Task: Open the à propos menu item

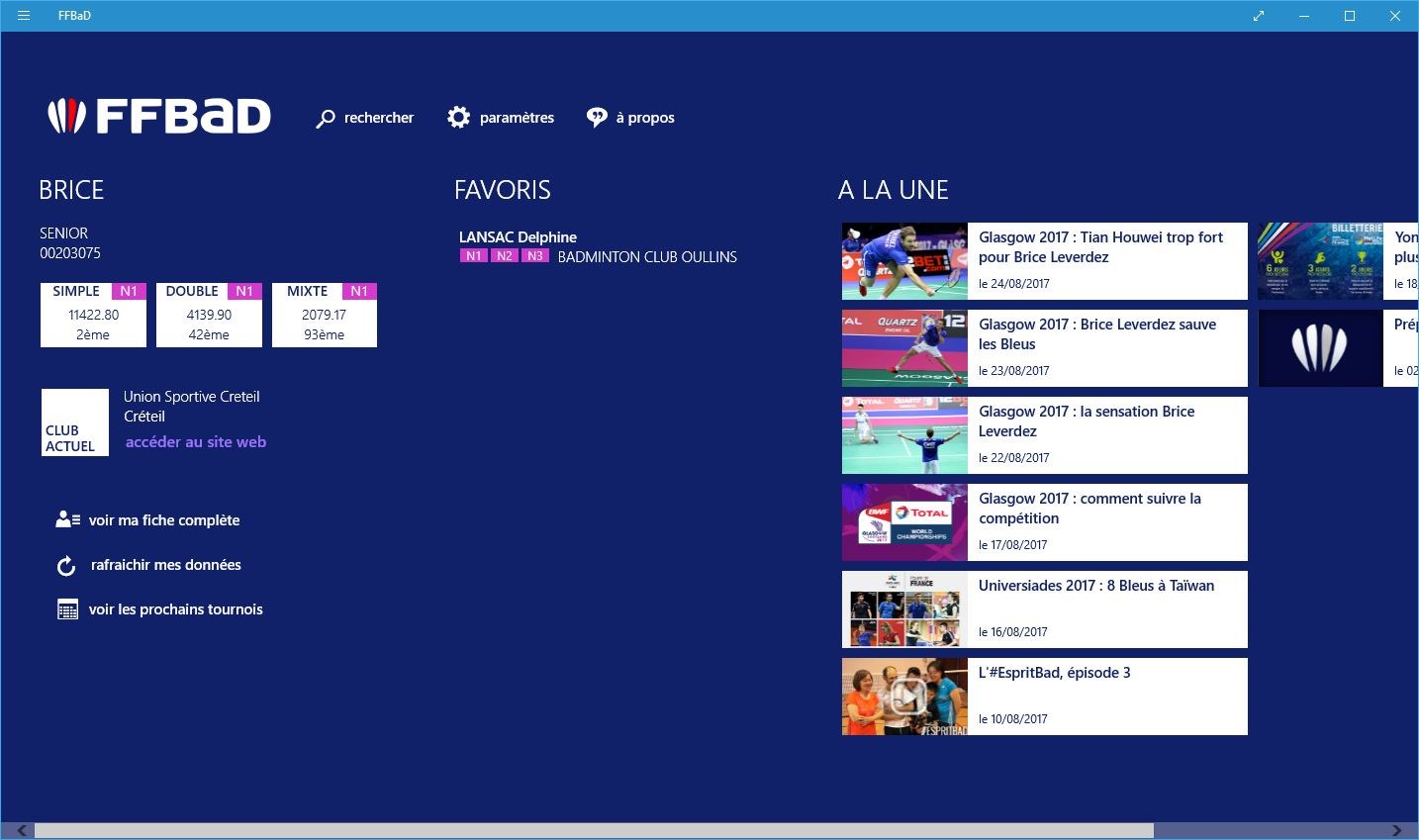Action: 645,118
